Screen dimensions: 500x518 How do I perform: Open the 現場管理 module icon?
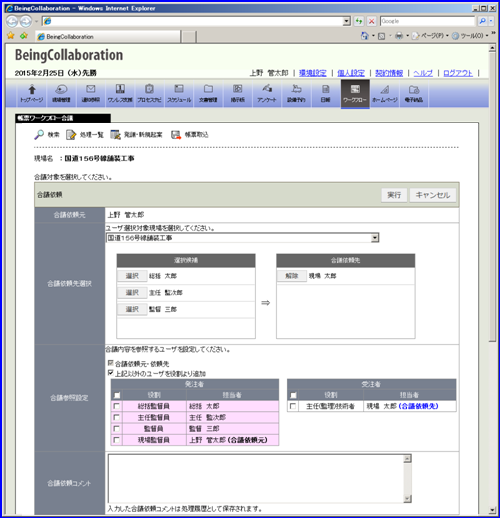pyautogui.click(x=61, y=94)
